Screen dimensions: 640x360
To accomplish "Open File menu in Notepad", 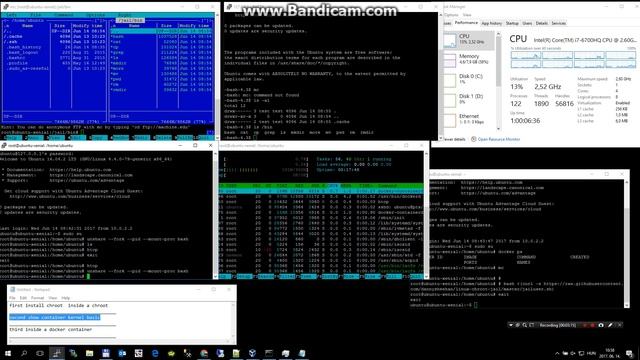I will coord(12,298).
